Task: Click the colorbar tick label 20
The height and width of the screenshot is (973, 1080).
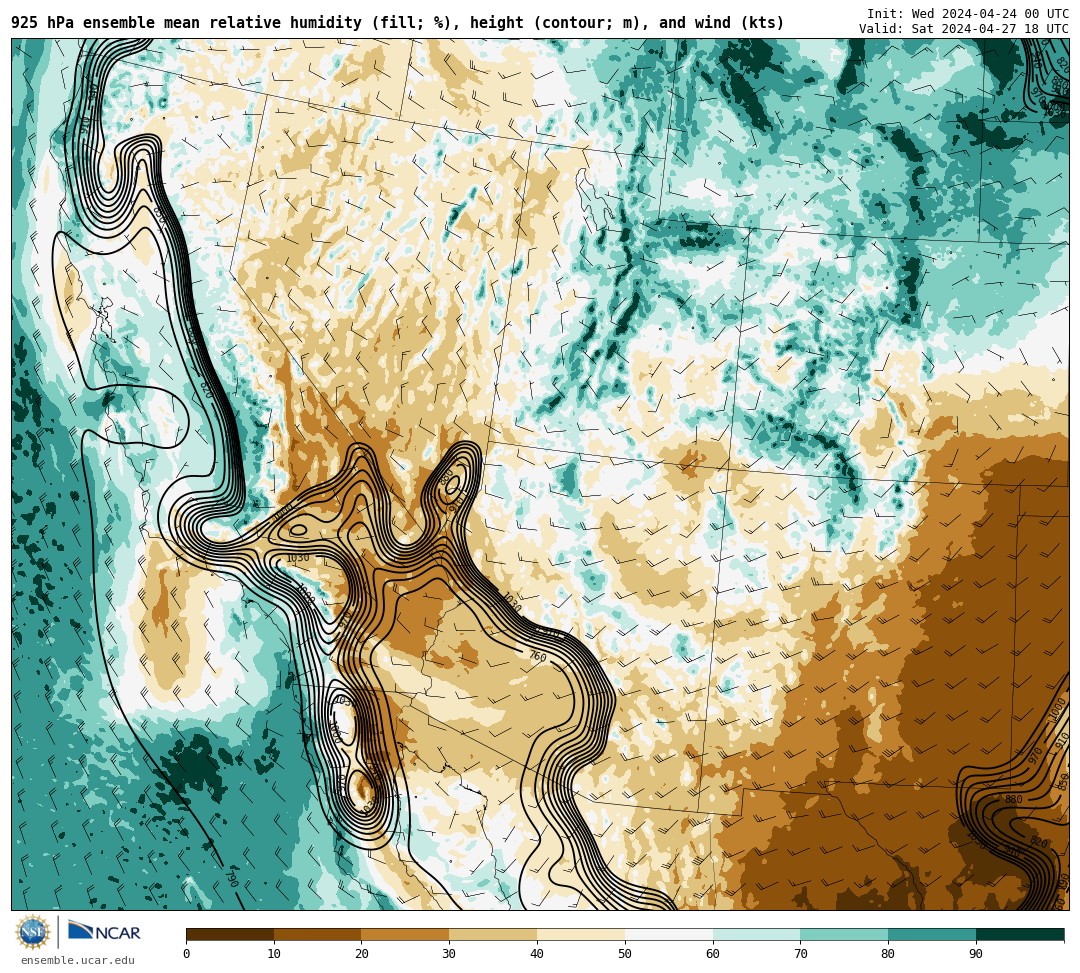Action: (x=362, y=954)
